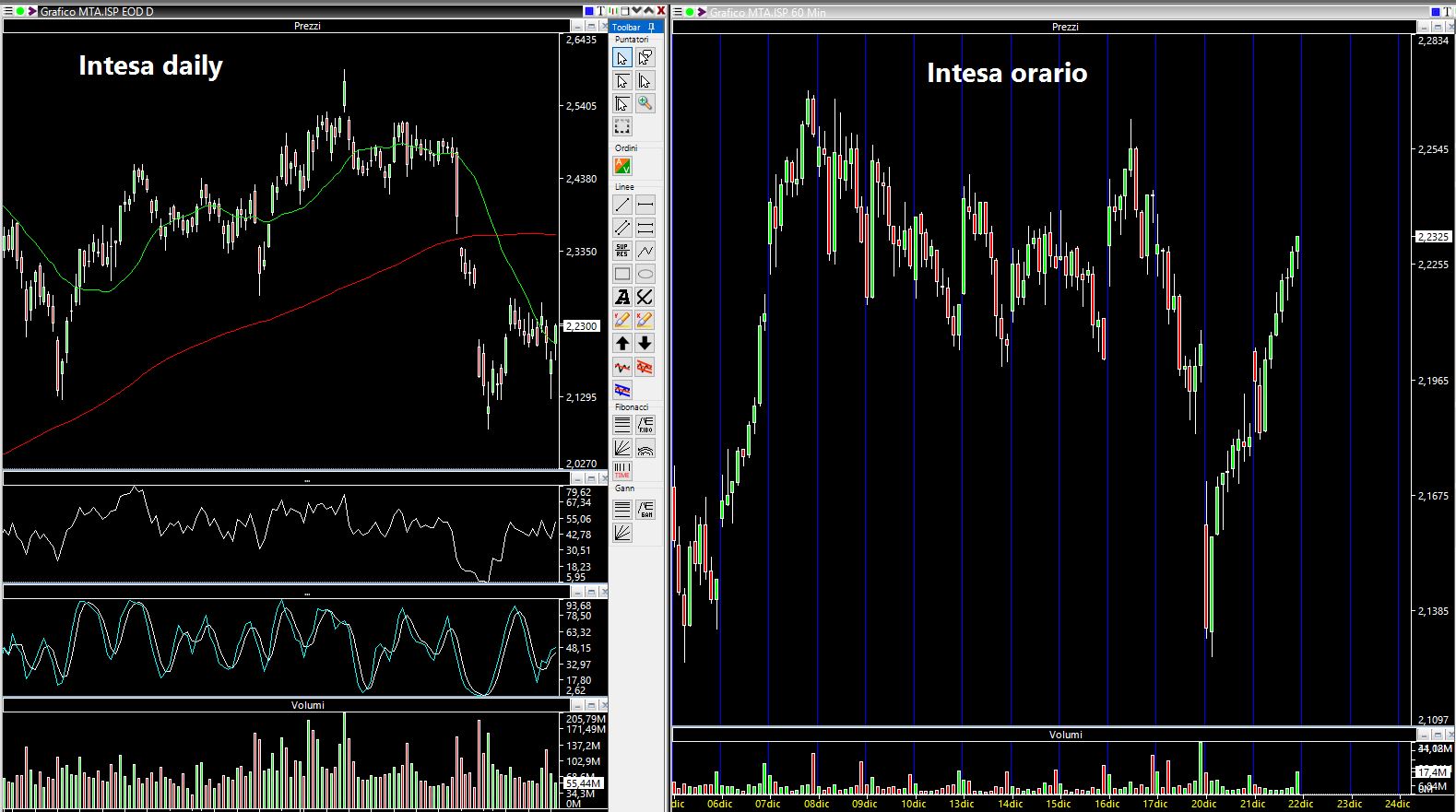The height and width of the screenshot is (812, 1456).
Task: Minimize the daily Volumi sub-panel
Action: [577, 705]
